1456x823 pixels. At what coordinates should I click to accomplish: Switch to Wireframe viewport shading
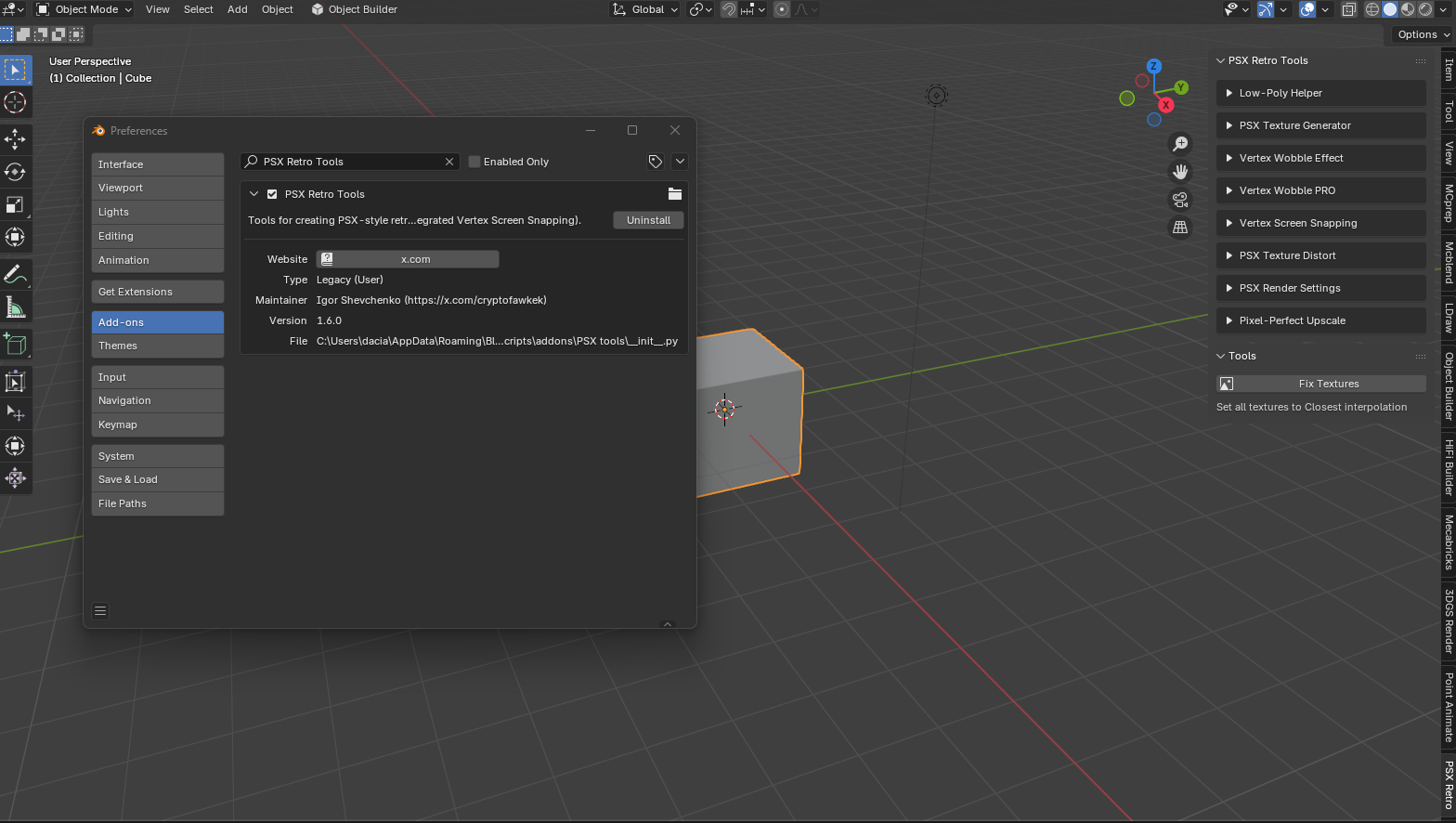coord(1372,9)
